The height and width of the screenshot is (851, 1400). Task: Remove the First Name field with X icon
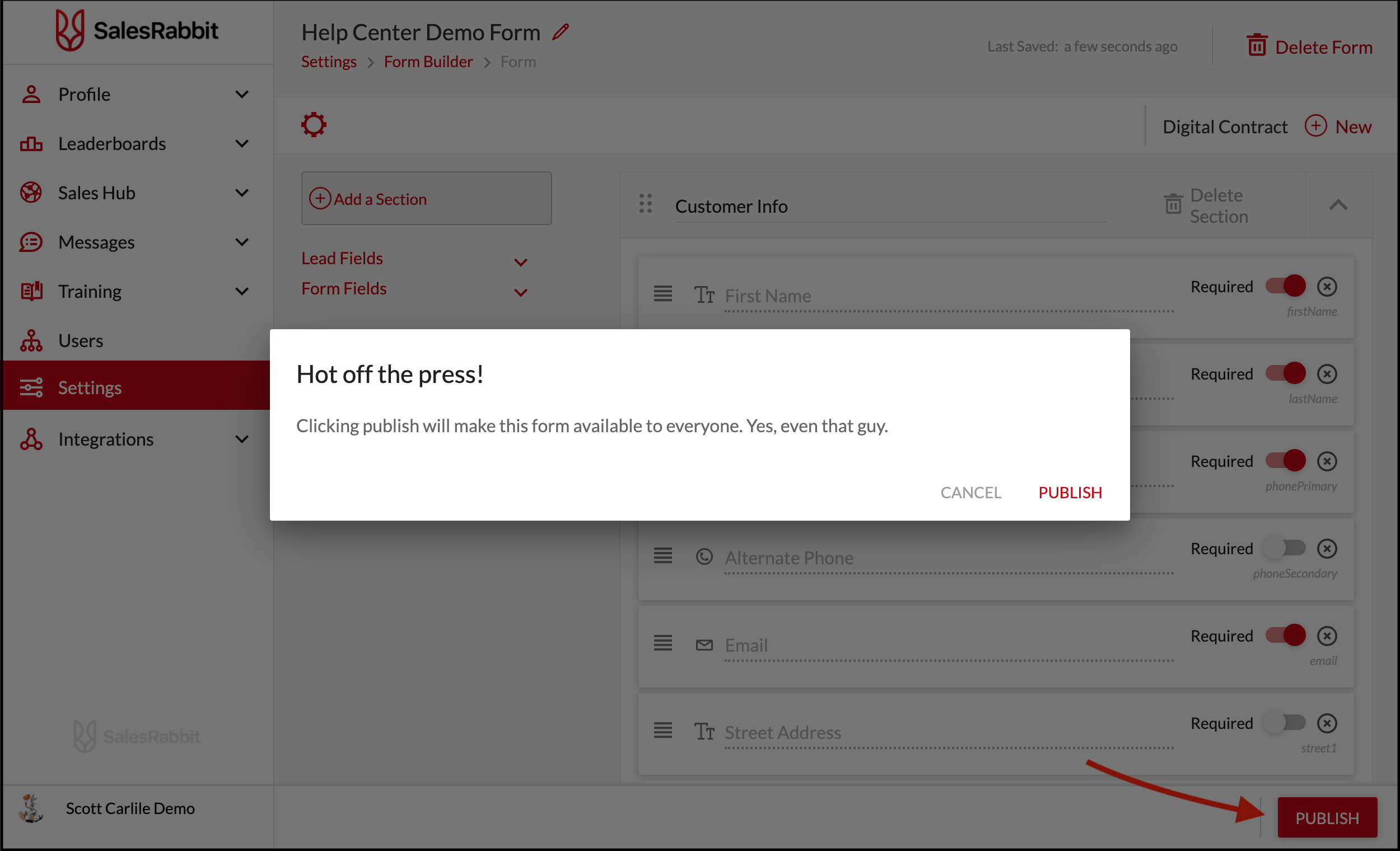(x=1327, y=287)
